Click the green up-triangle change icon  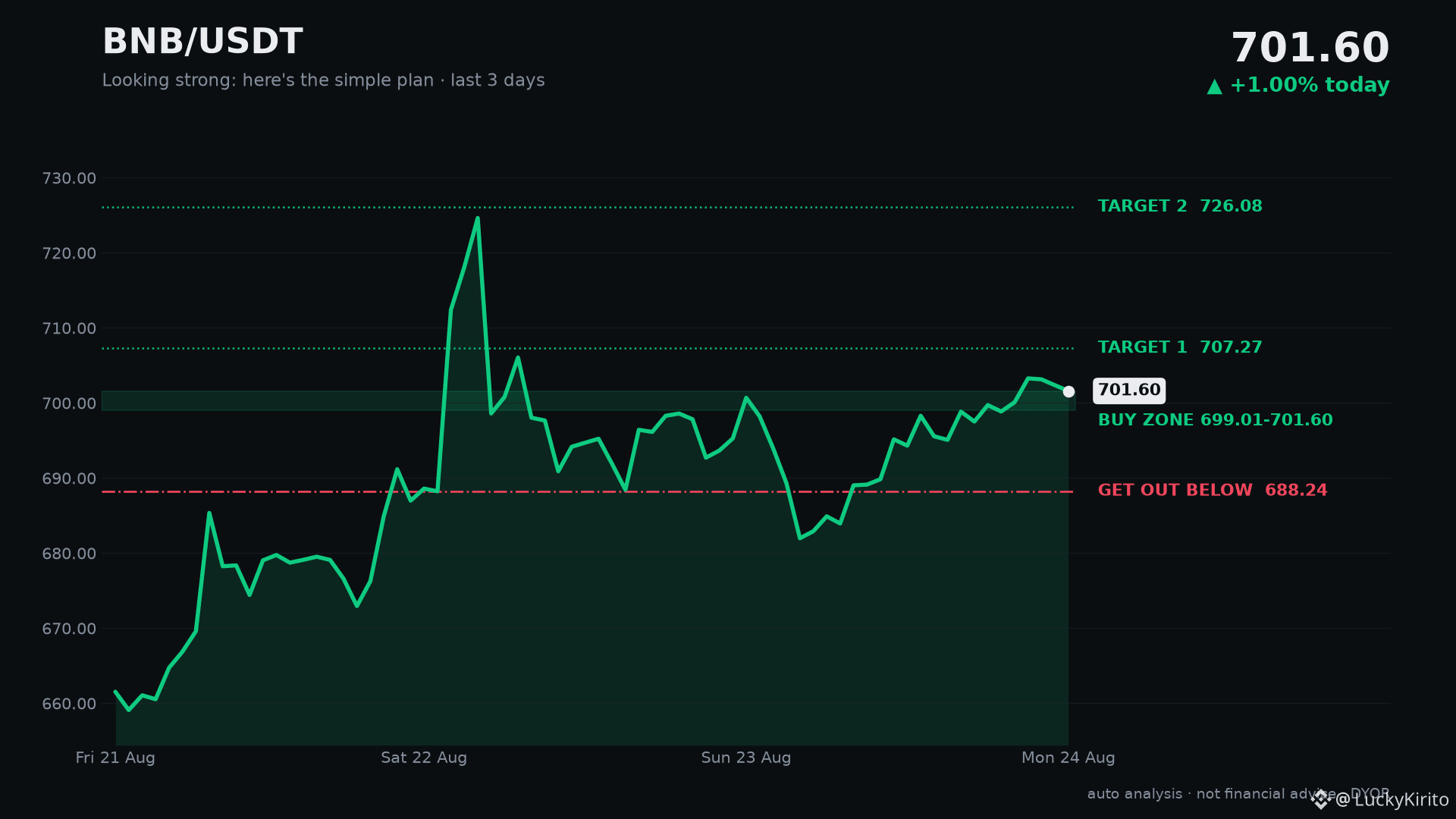click(1215, 86)
